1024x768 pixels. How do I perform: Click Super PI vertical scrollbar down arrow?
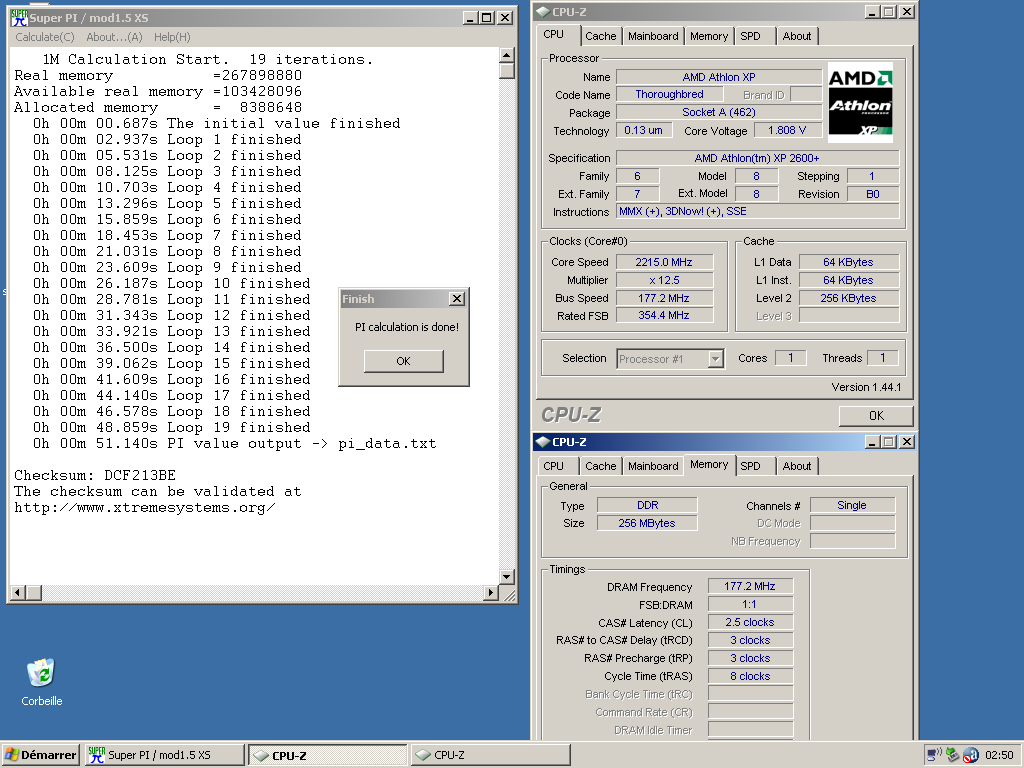point(507,577)
